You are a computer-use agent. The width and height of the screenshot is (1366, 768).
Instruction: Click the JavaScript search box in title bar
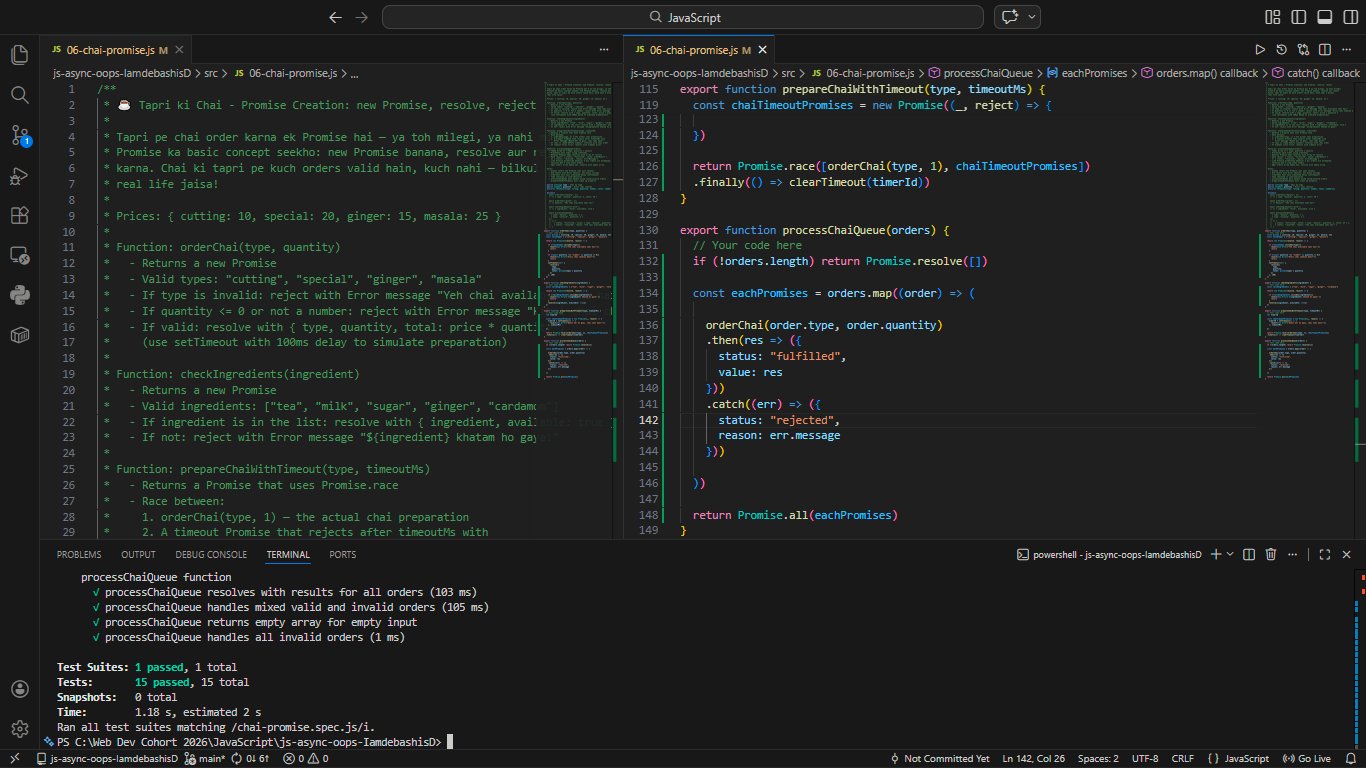685,17
